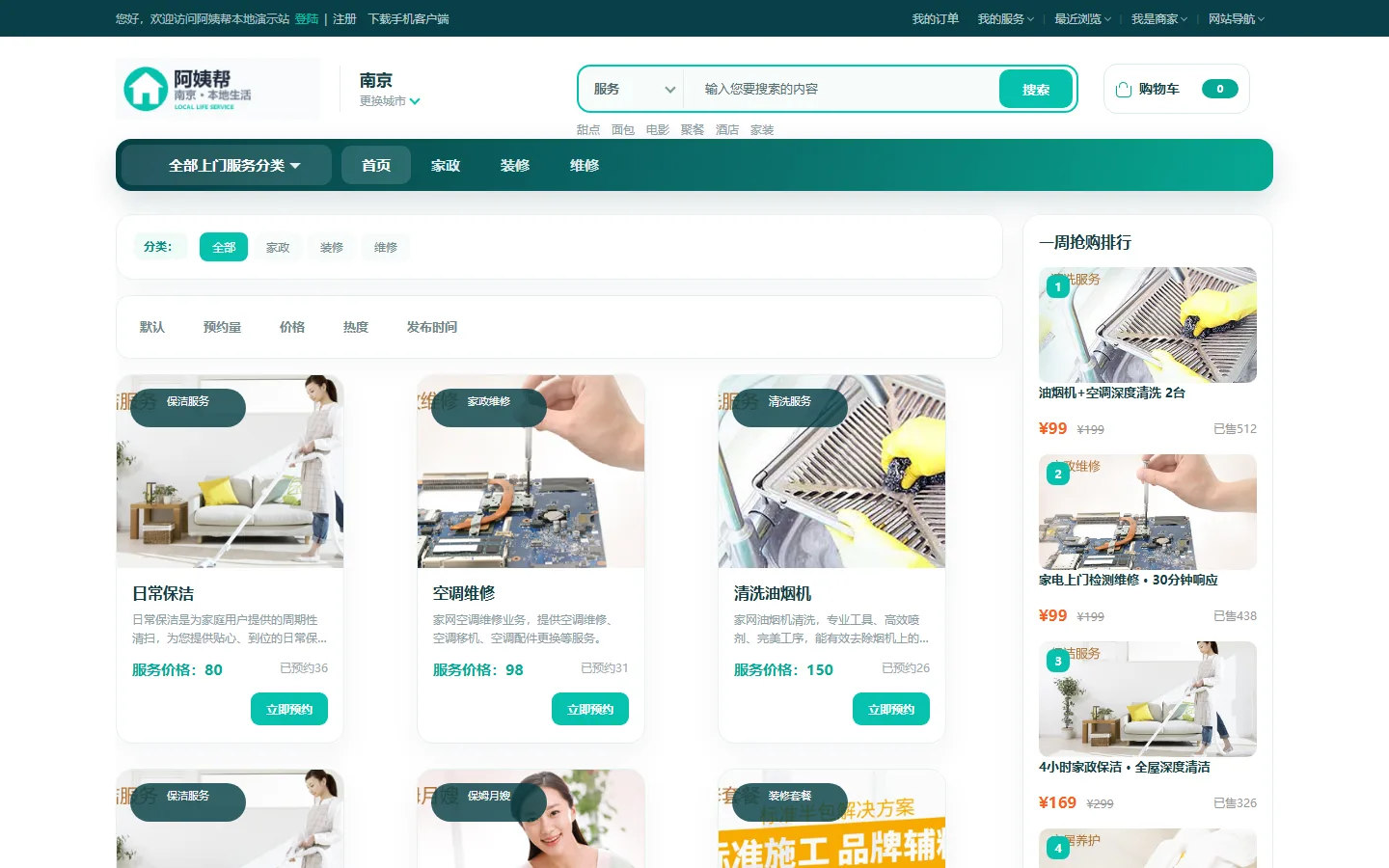Image resolution: width=1389 pixels, height=868 pixels.
Task: Click 下载手机客户端 link
Action: pyautogui.click(x=408, y=18)
